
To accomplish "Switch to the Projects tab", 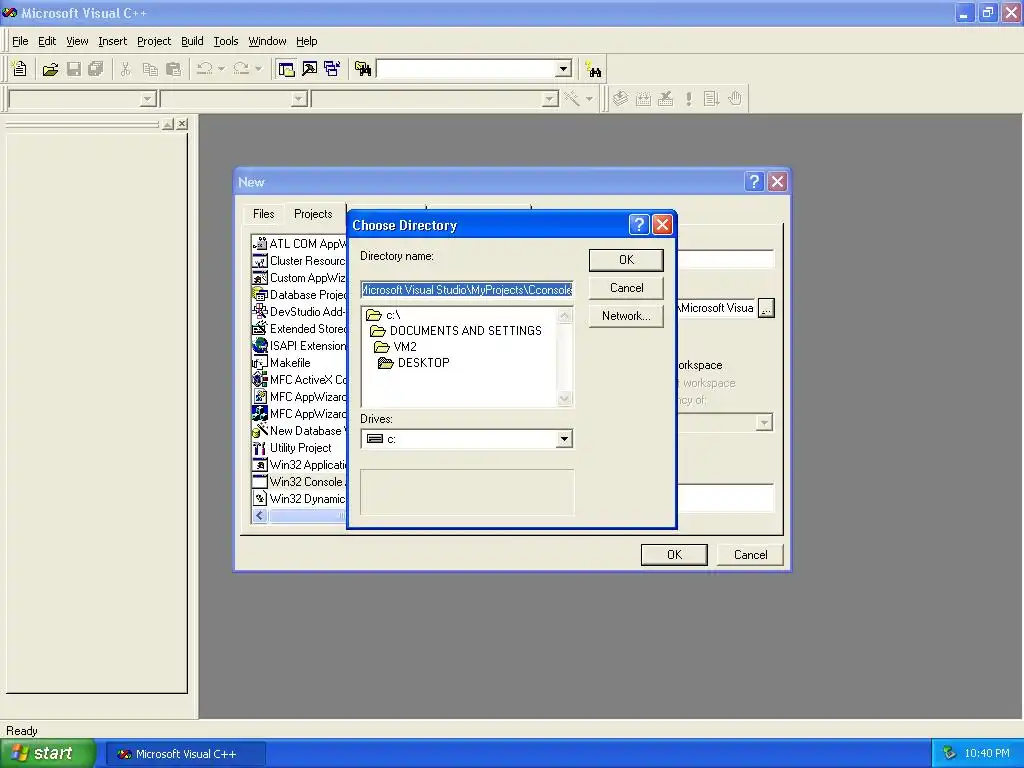I will tap(313, 214).
